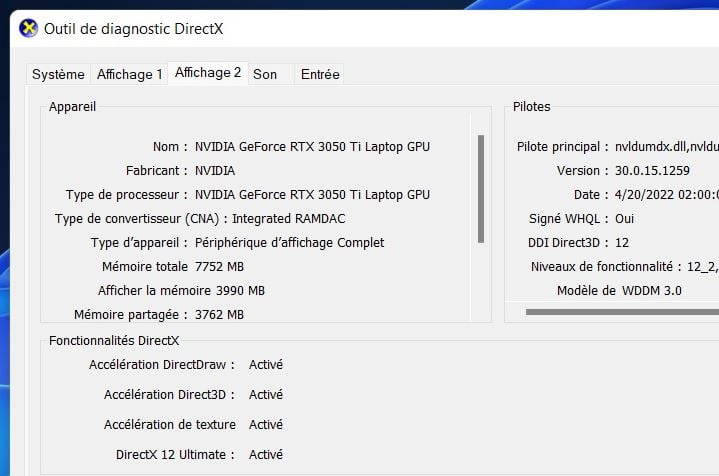
Task: Click the DirectX 12 Ultimate Activé status
Action: (266, 454)
